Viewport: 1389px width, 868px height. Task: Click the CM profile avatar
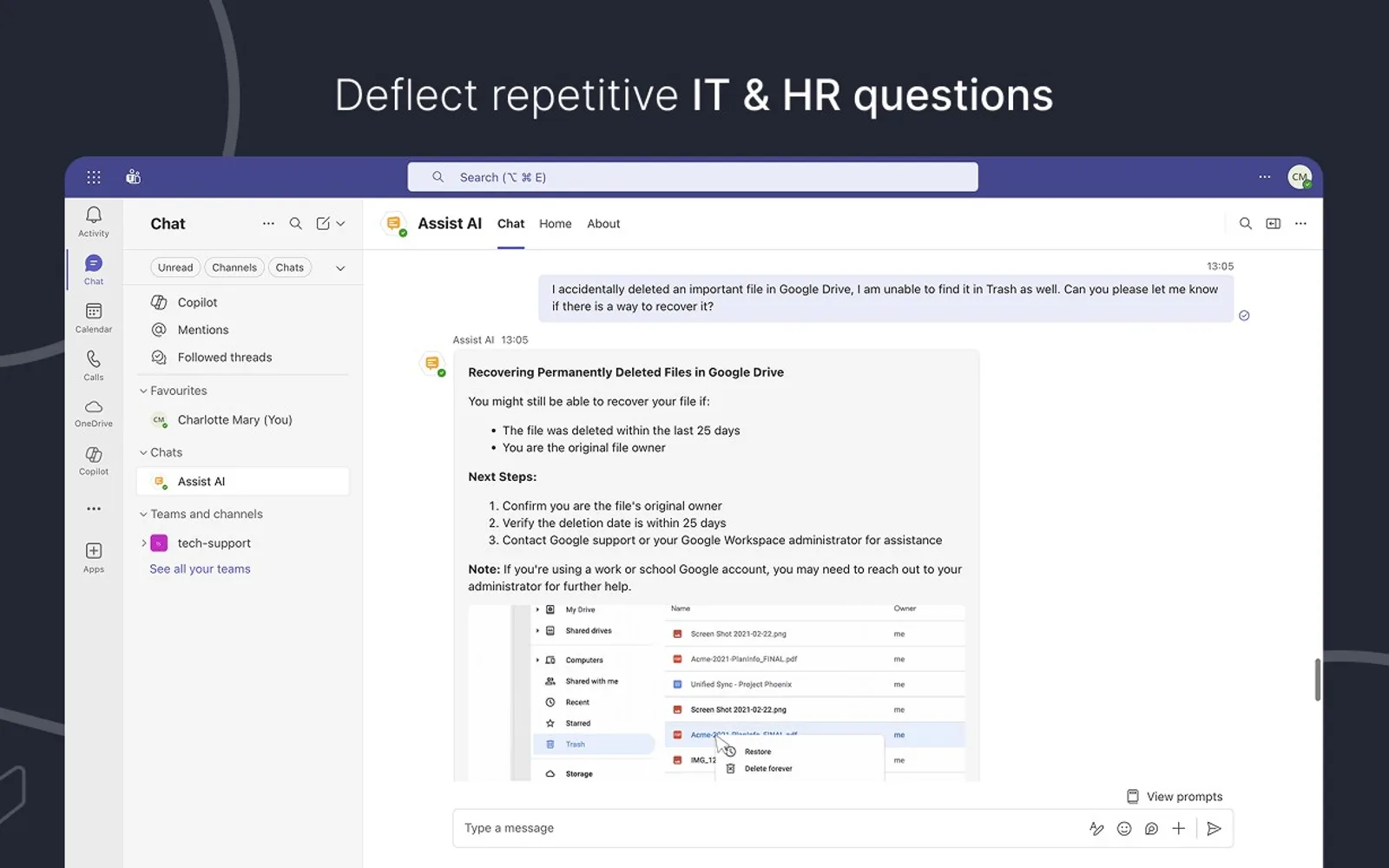pyautogui.click(x=1300, y=177)
